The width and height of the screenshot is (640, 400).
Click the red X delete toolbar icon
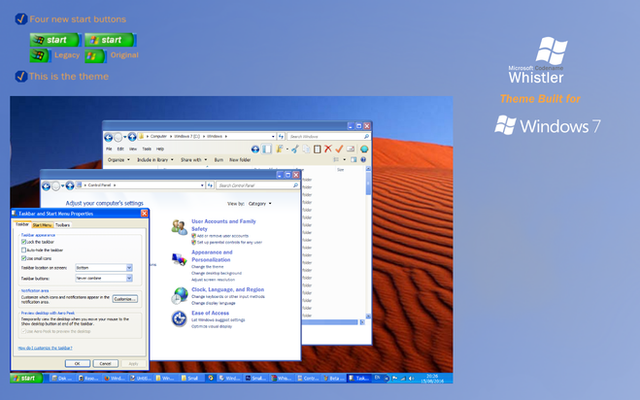(328, 149)
